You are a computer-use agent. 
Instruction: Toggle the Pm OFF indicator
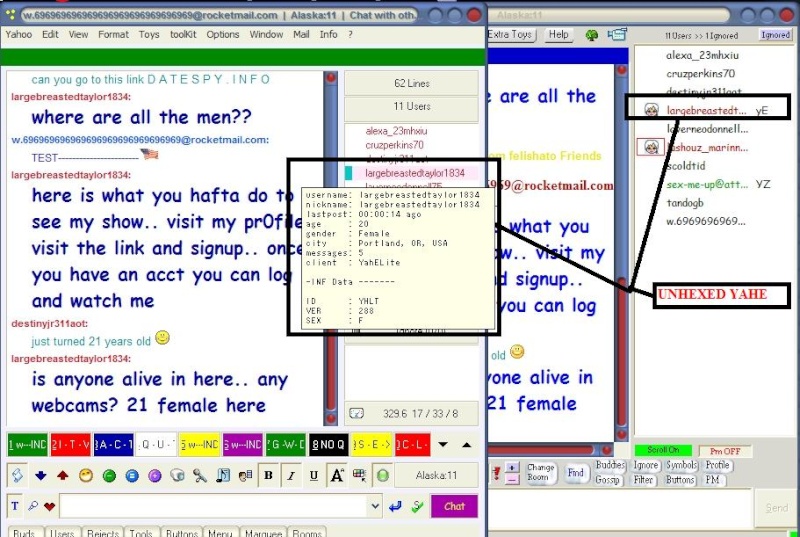(x=724, y=451)
